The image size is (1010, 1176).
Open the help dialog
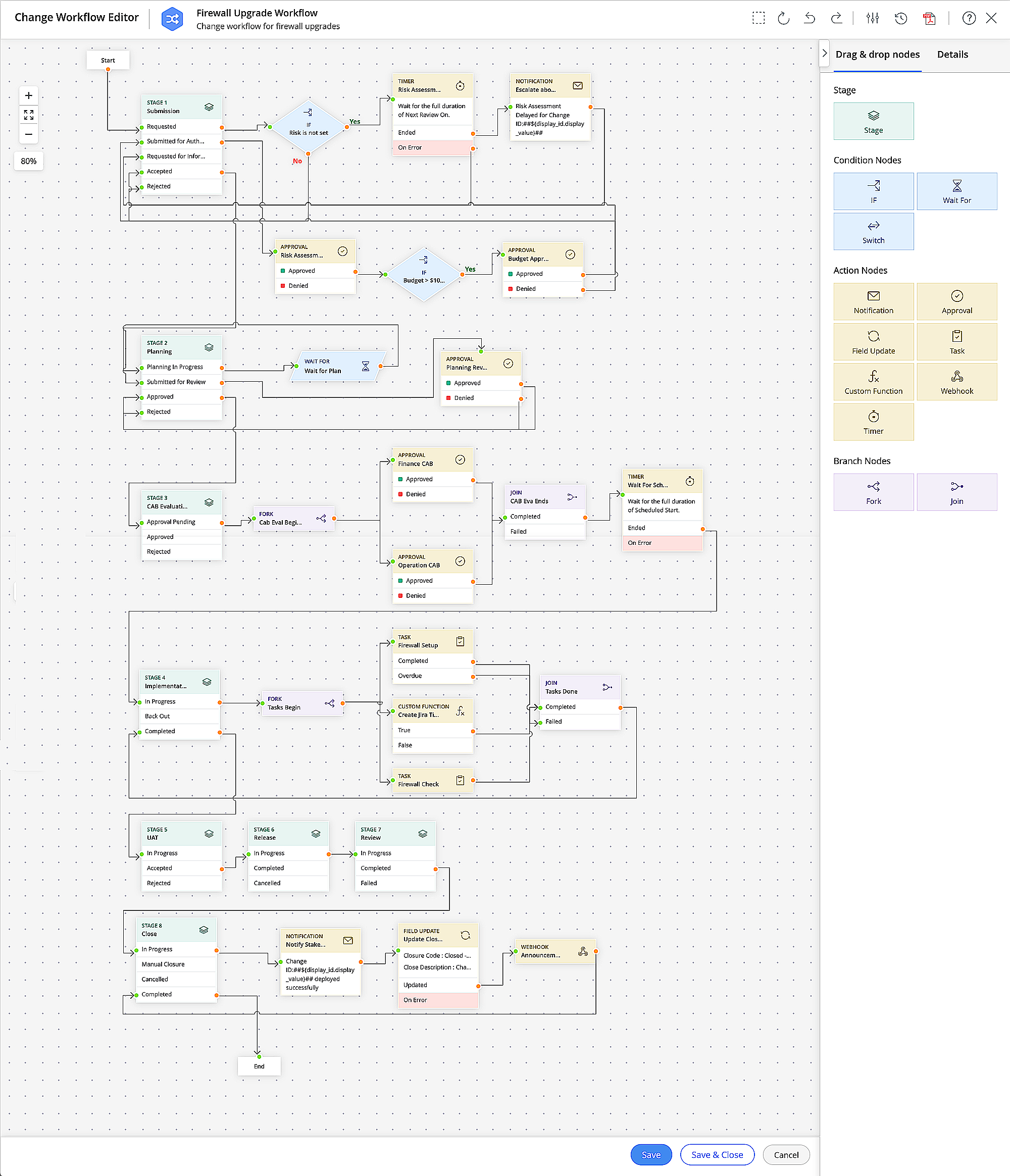click(969, 18)
